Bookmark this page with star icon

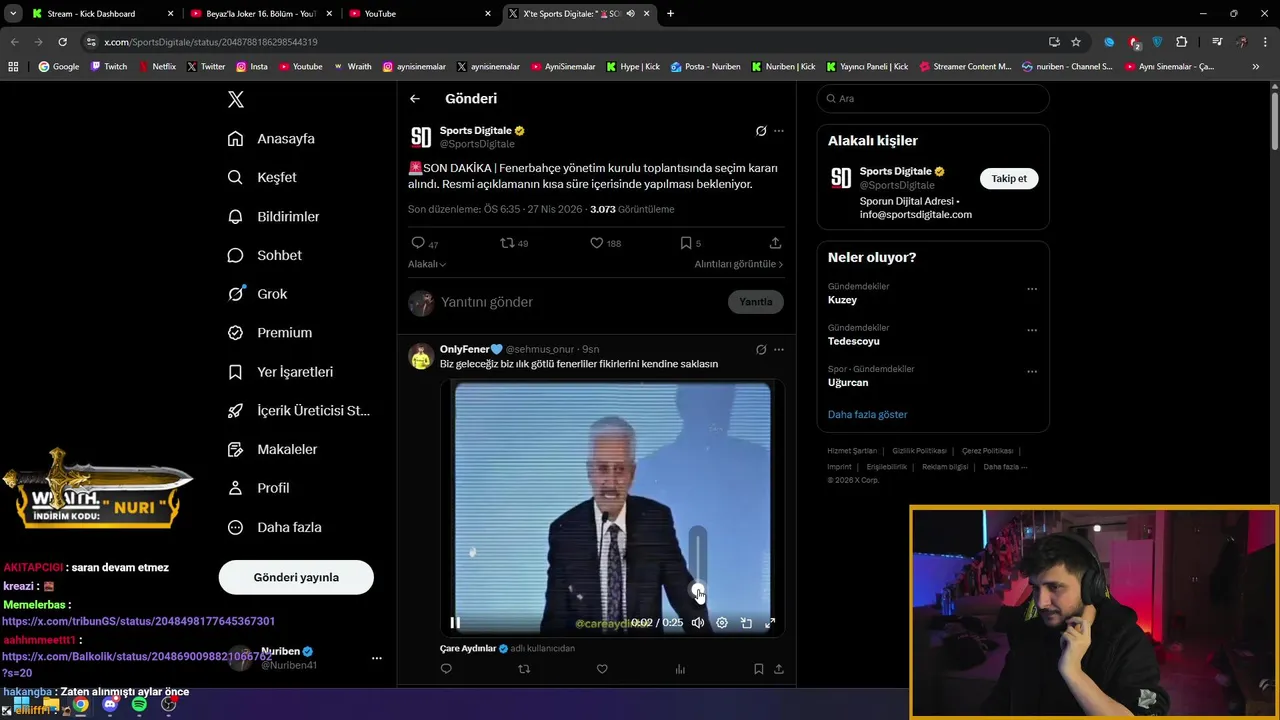click(x=1076, y=42)
